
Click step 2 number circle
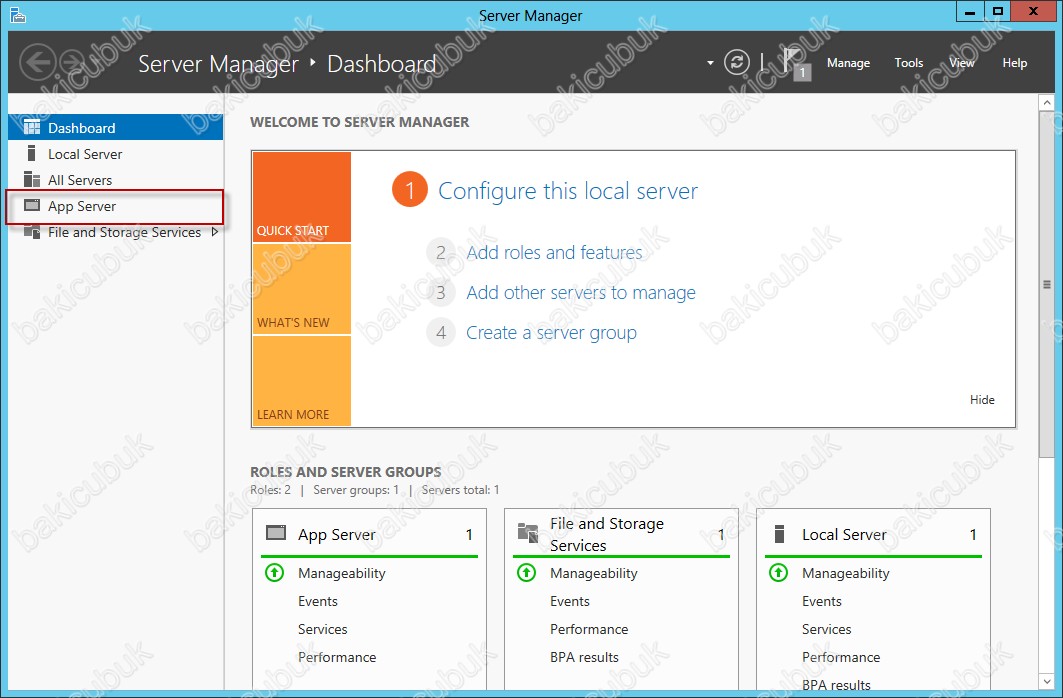441,253
